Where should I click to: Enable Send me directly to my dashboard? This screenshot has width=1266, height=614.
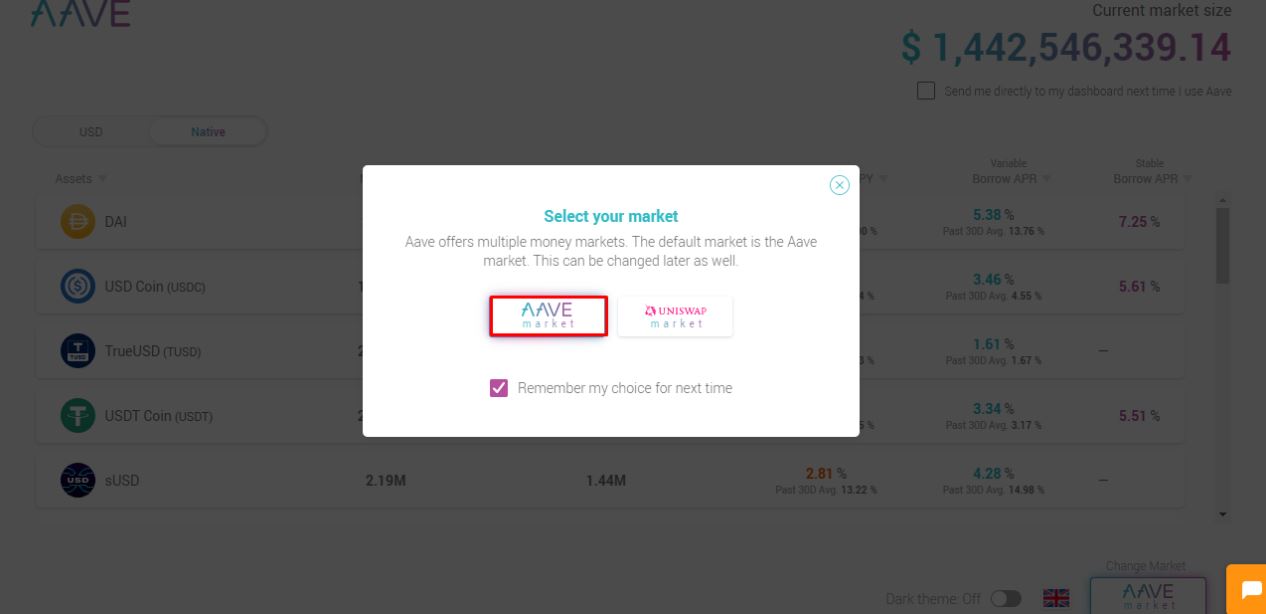(926, 91)
